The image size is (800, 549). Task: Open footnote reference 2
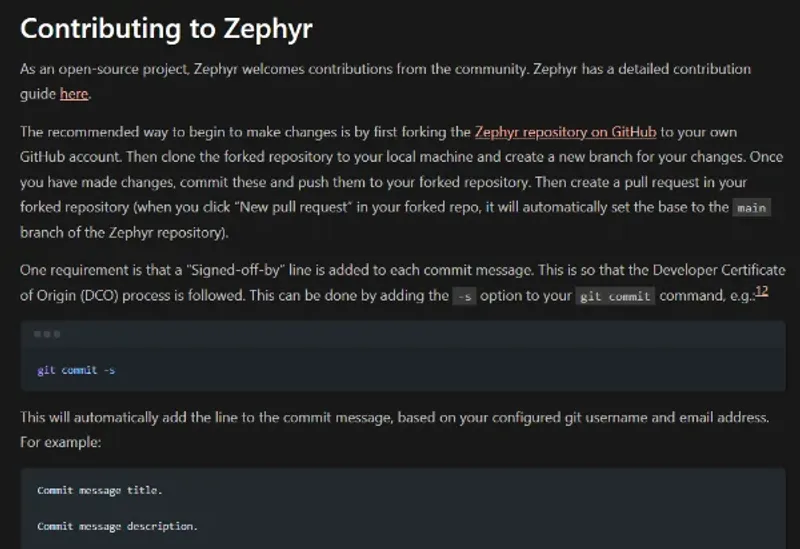764,291
